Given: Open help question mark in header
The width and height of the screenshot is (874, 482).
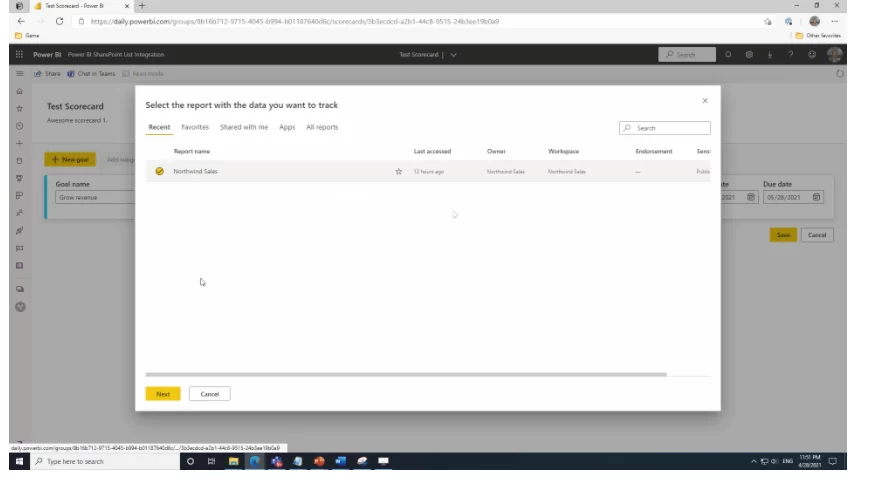Looking at the screenshot, I should pyautogui.click(x=790, y=55).
